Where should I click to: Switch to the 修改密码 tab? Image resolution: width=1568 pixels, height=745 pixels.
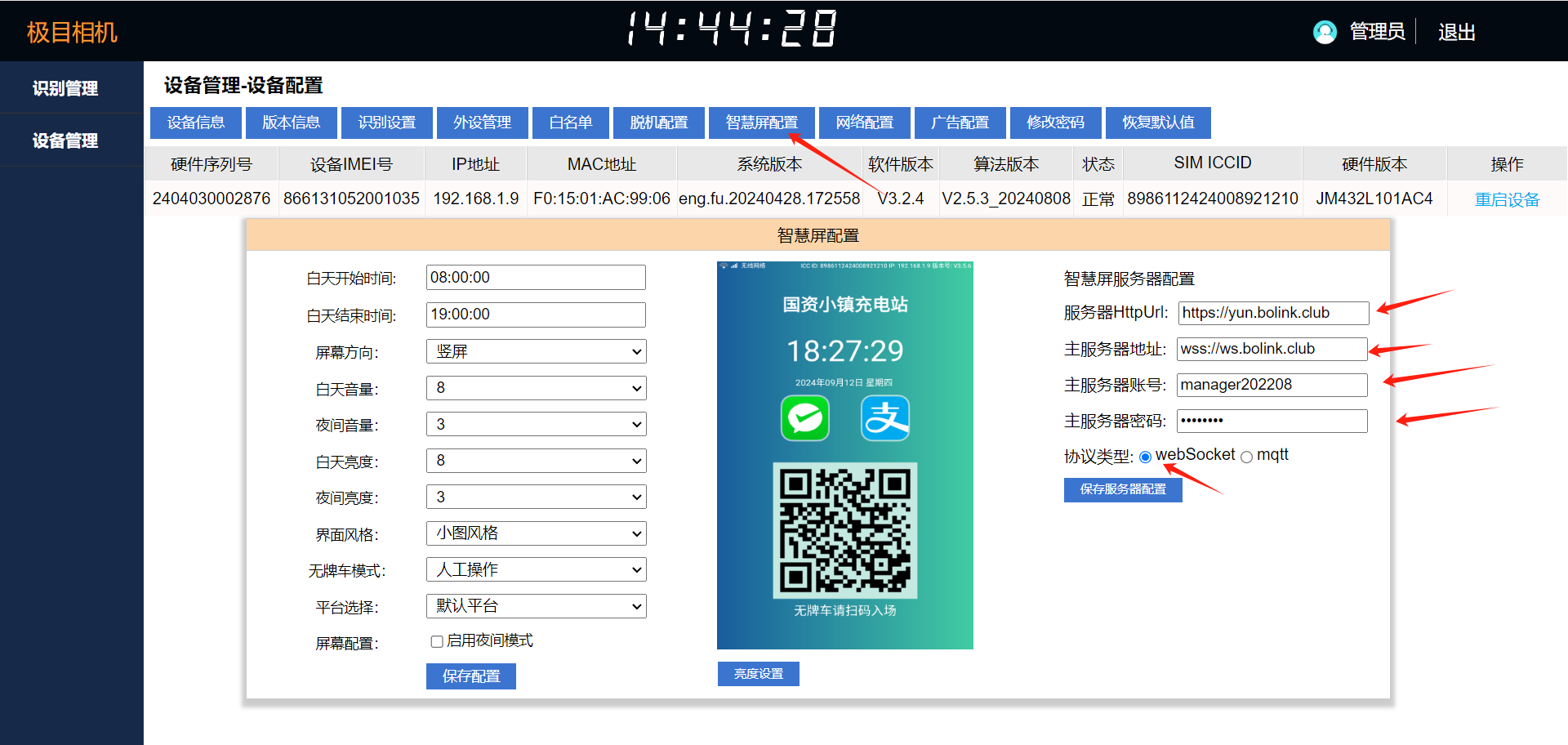[1056, 123]
